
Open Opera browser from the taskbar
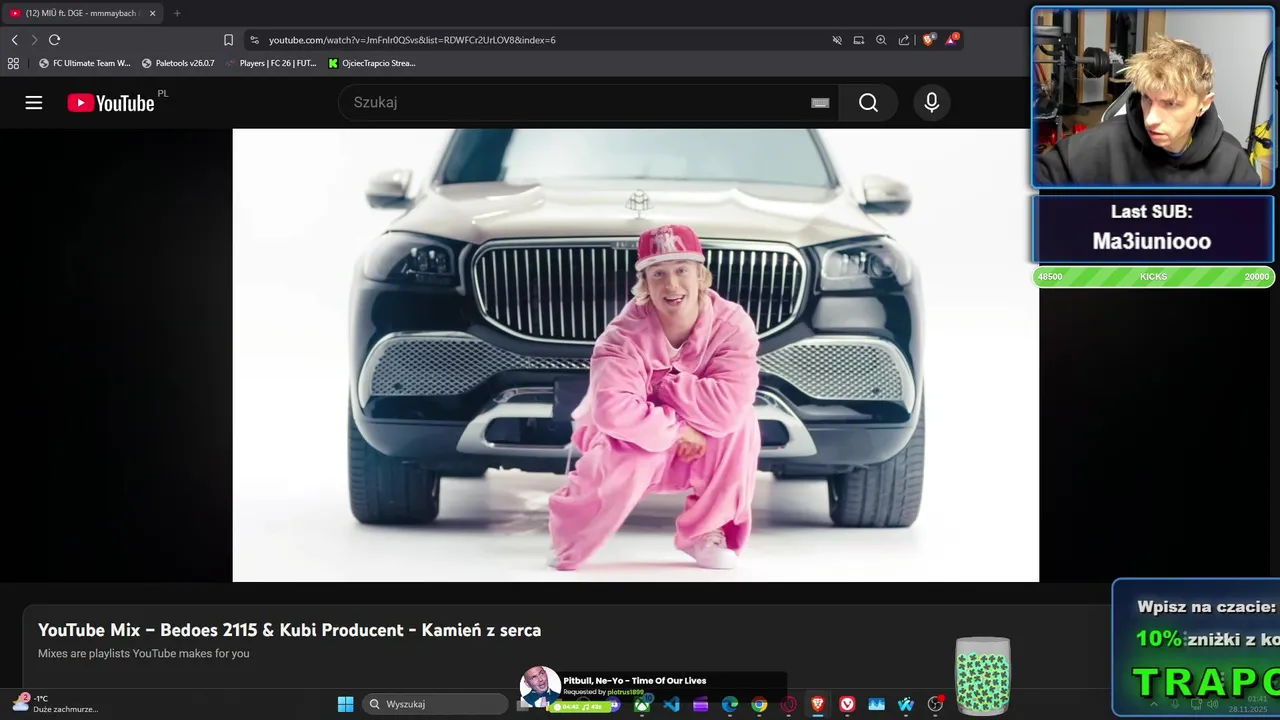(788, 704)
